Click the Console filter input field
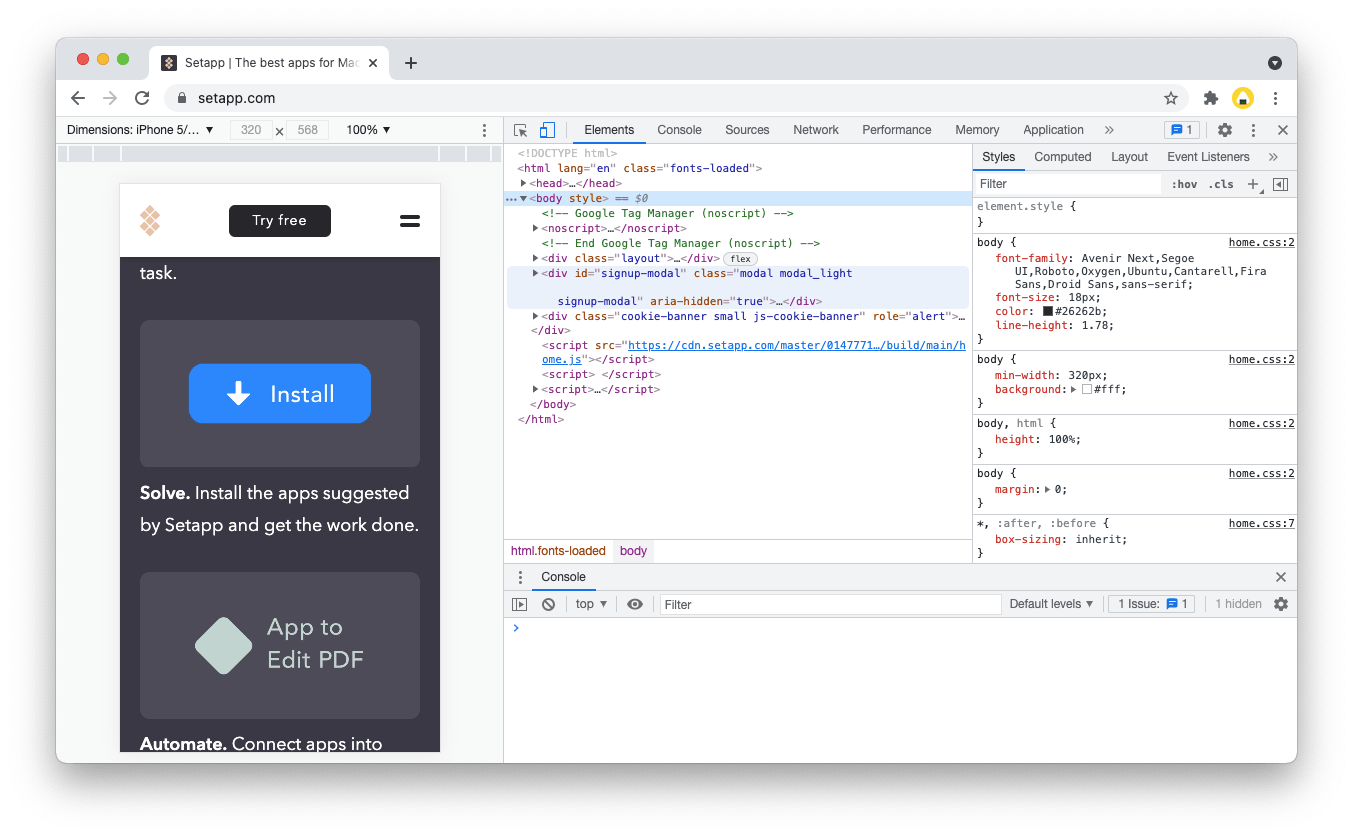 [x=830, y=604]
